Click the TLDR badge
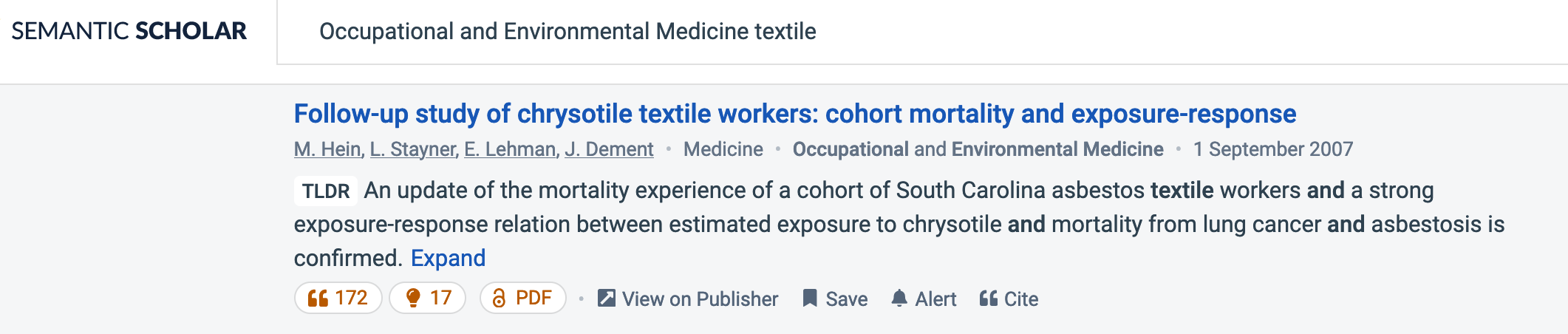 click(326, 191)
